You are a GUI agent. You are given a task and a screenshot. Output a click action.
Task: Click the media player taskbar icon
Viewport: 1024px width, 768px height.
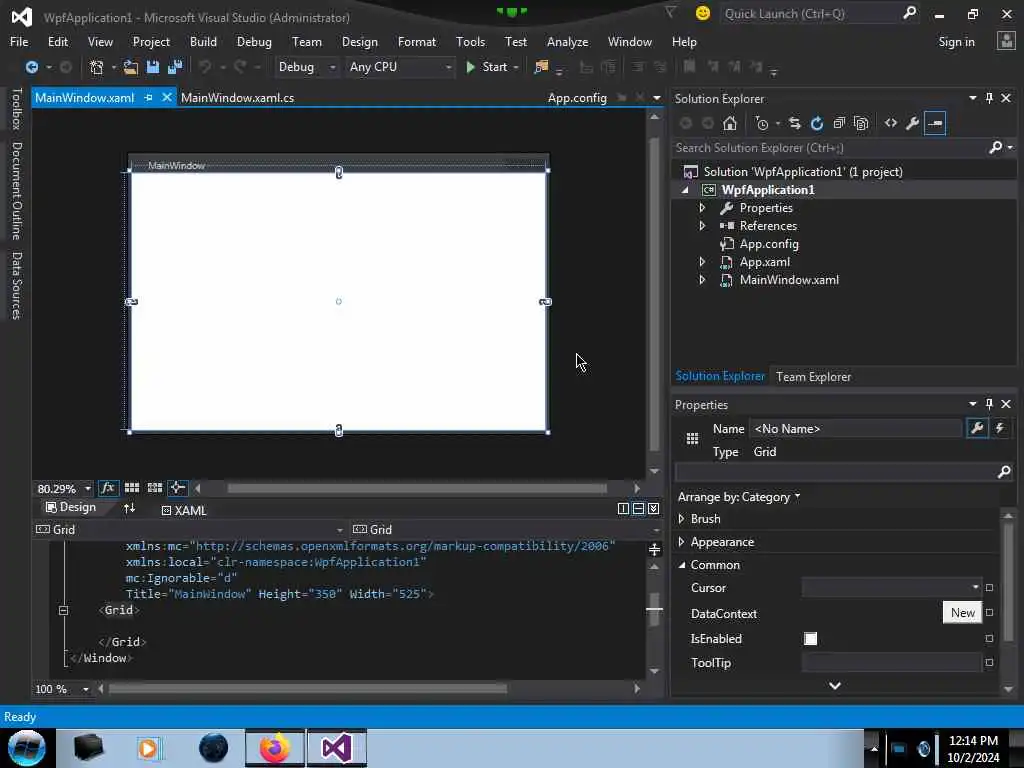(x=148, y=748)
